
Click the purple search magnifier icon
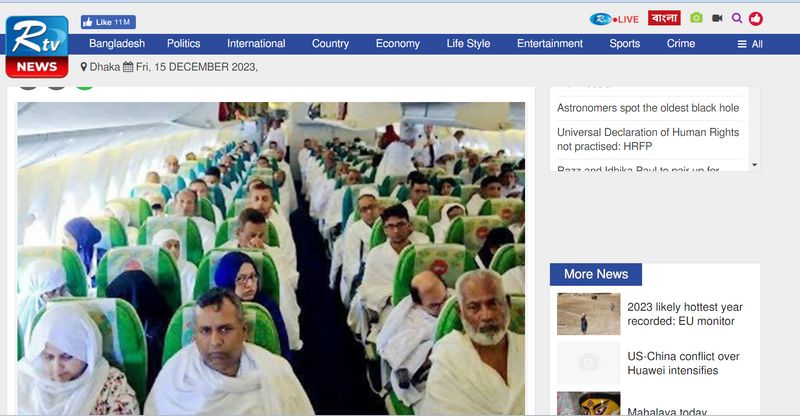(x=737, y=18)
